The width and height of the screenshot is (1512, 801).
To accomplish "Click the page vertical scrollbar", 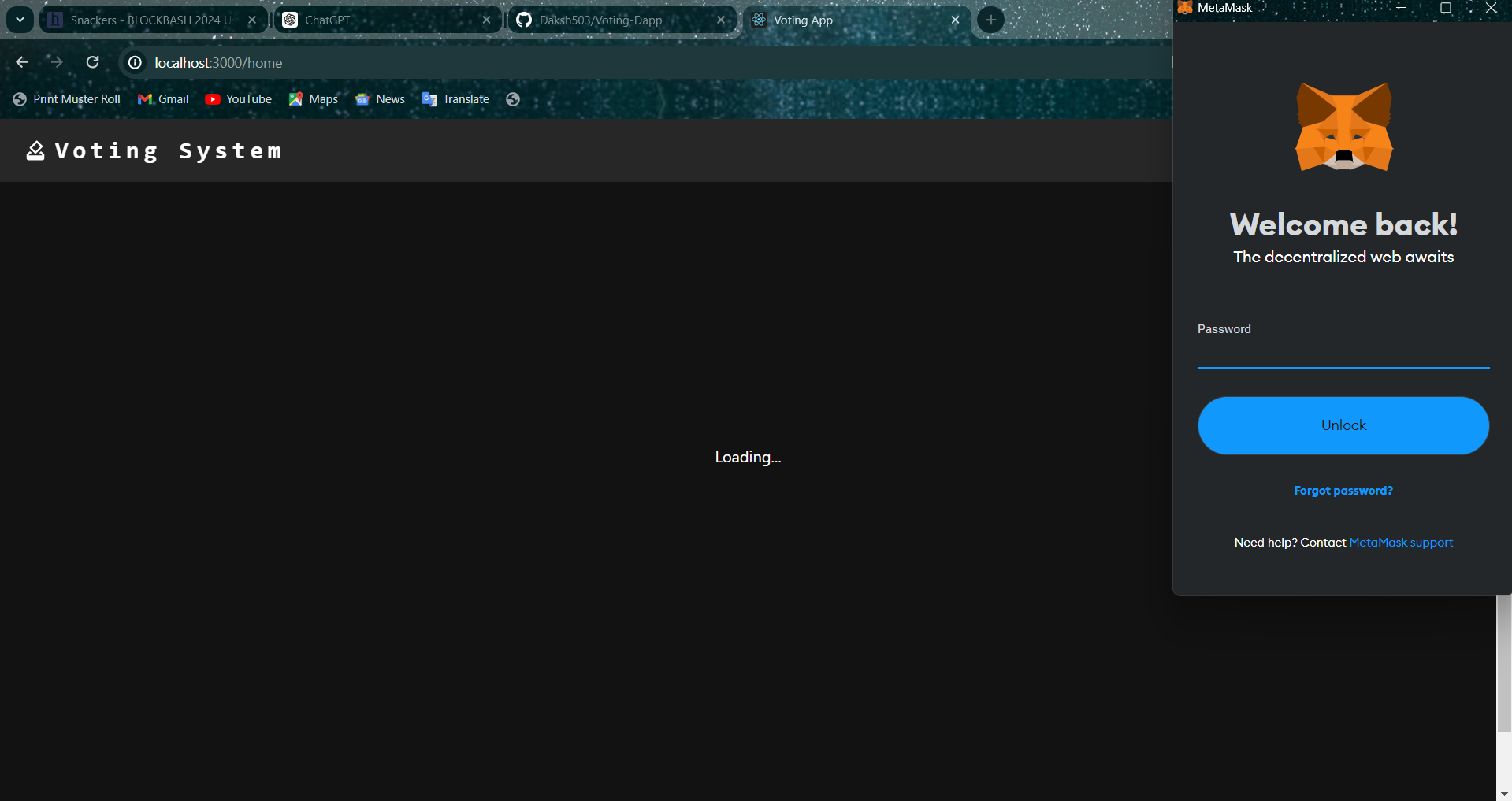I will (1504, 663).
